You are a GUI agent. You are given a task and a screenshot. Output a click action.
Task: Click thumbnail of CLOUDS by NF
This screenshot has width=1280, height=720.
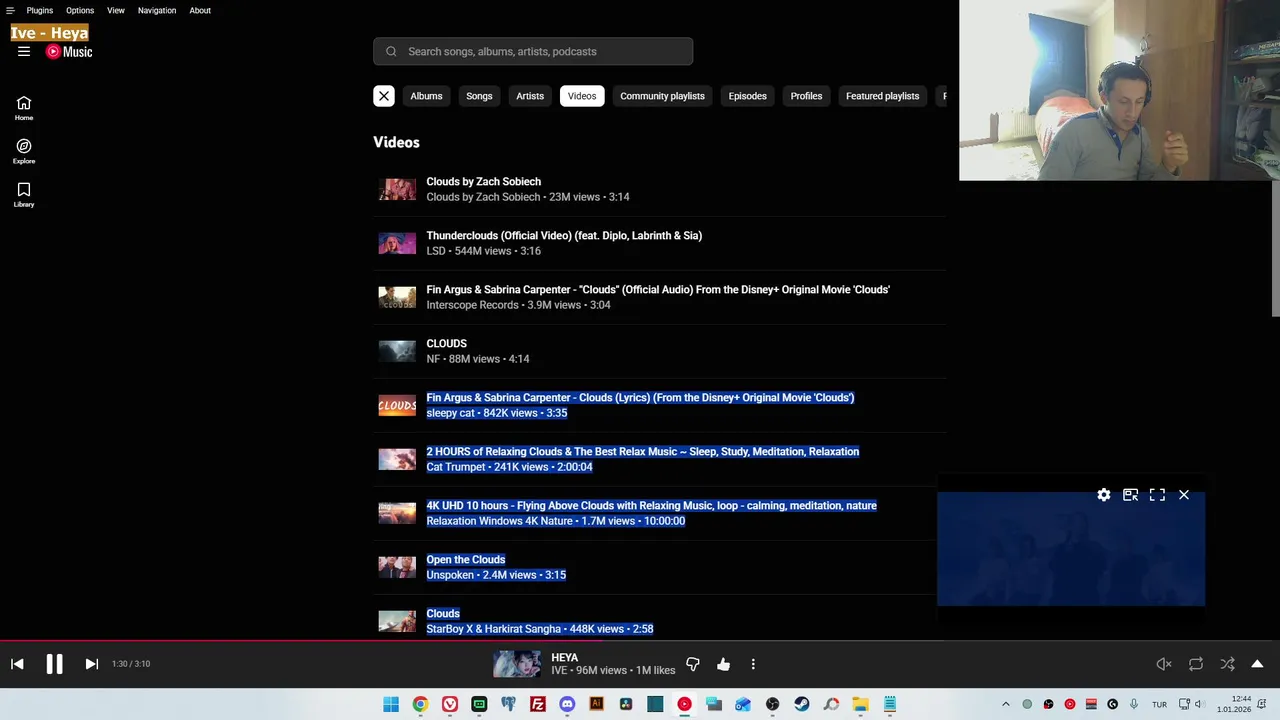point(397,351)
